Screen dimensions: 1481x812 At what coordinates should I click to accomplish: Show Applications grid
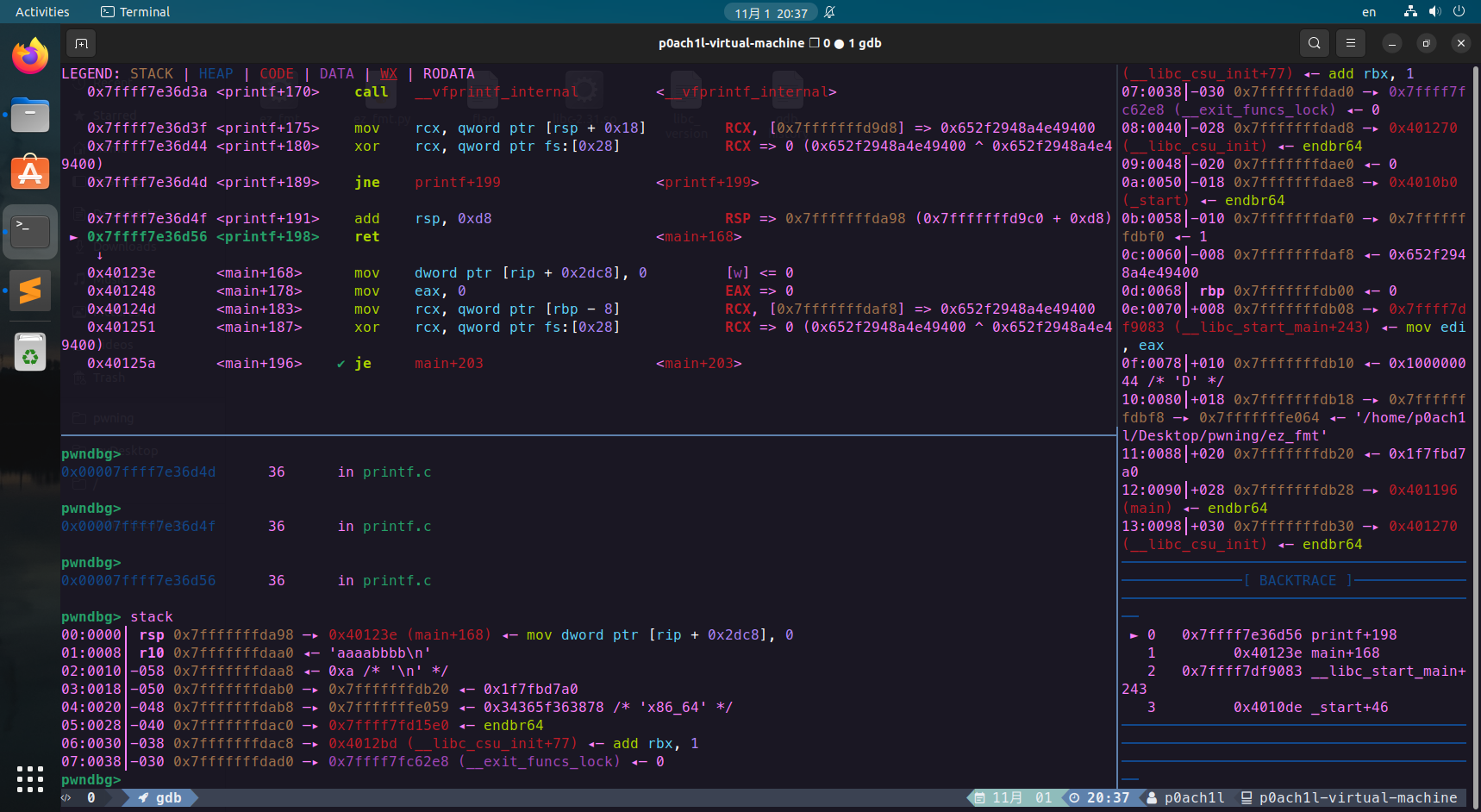(30, 778)
